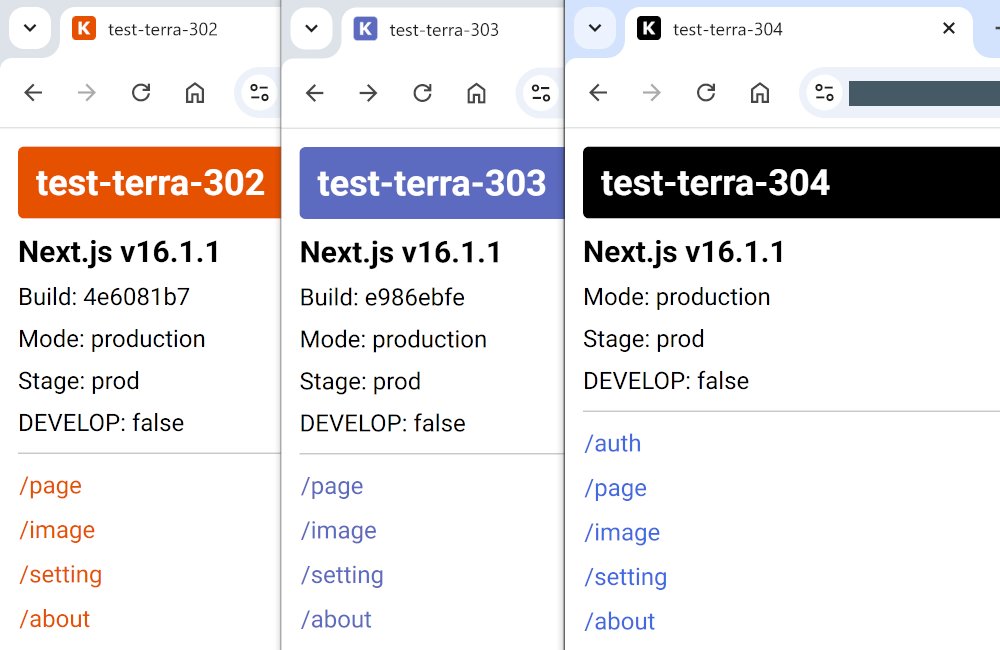Click the 'Build: e986ebfe' text
The width and height of the screenshot is (1000, 650).
click(x=382, y=298)
